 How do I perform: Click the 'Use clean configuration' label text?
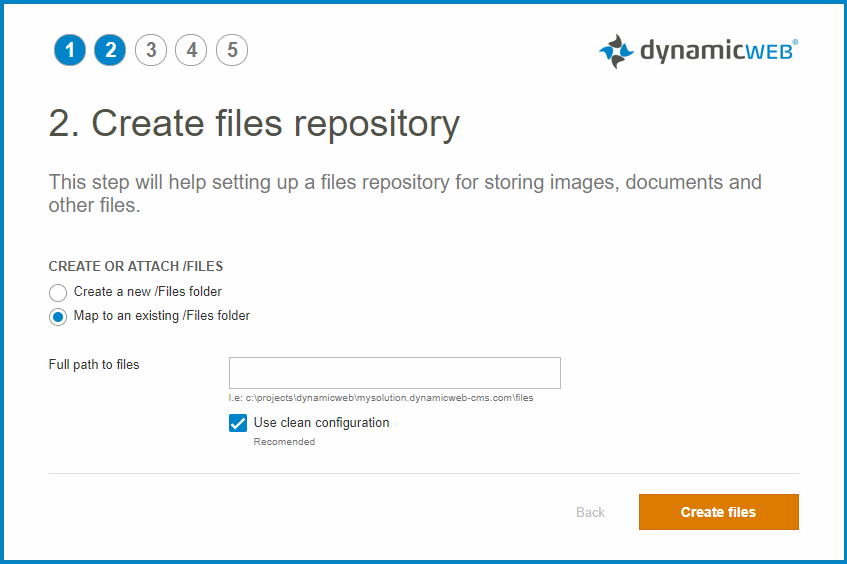(321, 423)
